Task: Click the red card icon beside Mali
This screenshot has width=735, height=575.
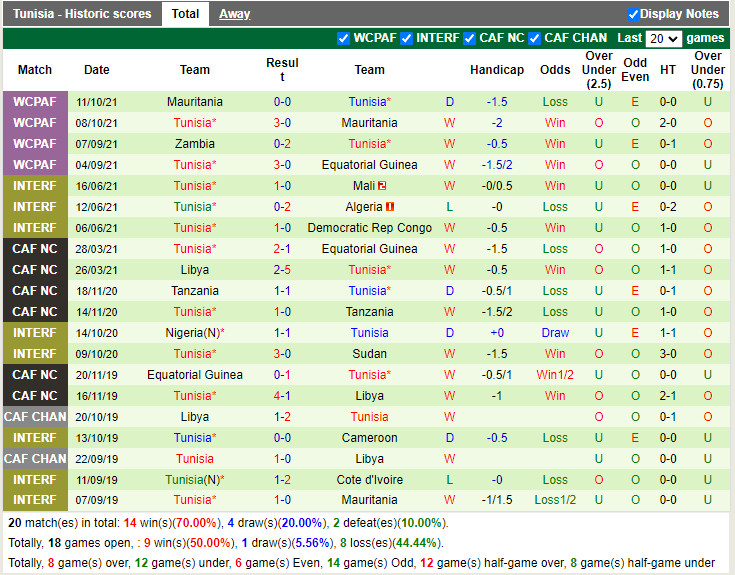Action: 382,186
